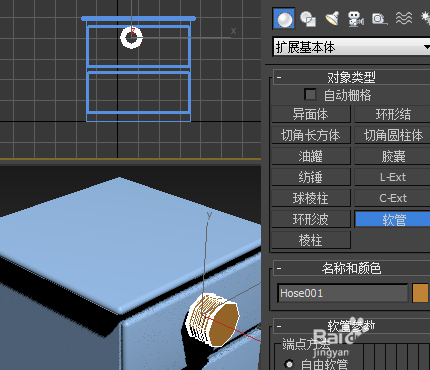Click the 环形波 button
430x370 pixels.
pyautogui.click(x=311, y=219)
